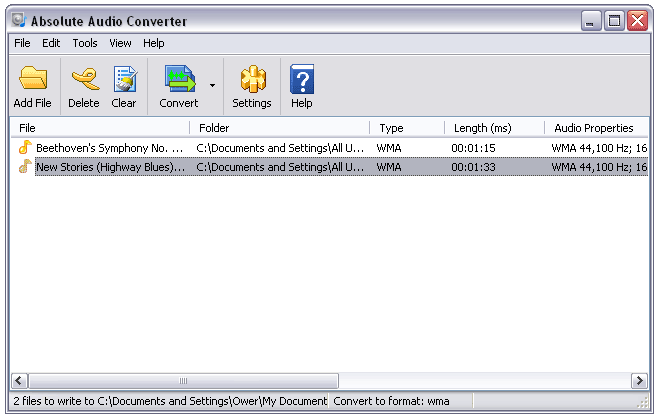Click the Add File folder icon
The image size is (658, 419).
pos(33,79)
